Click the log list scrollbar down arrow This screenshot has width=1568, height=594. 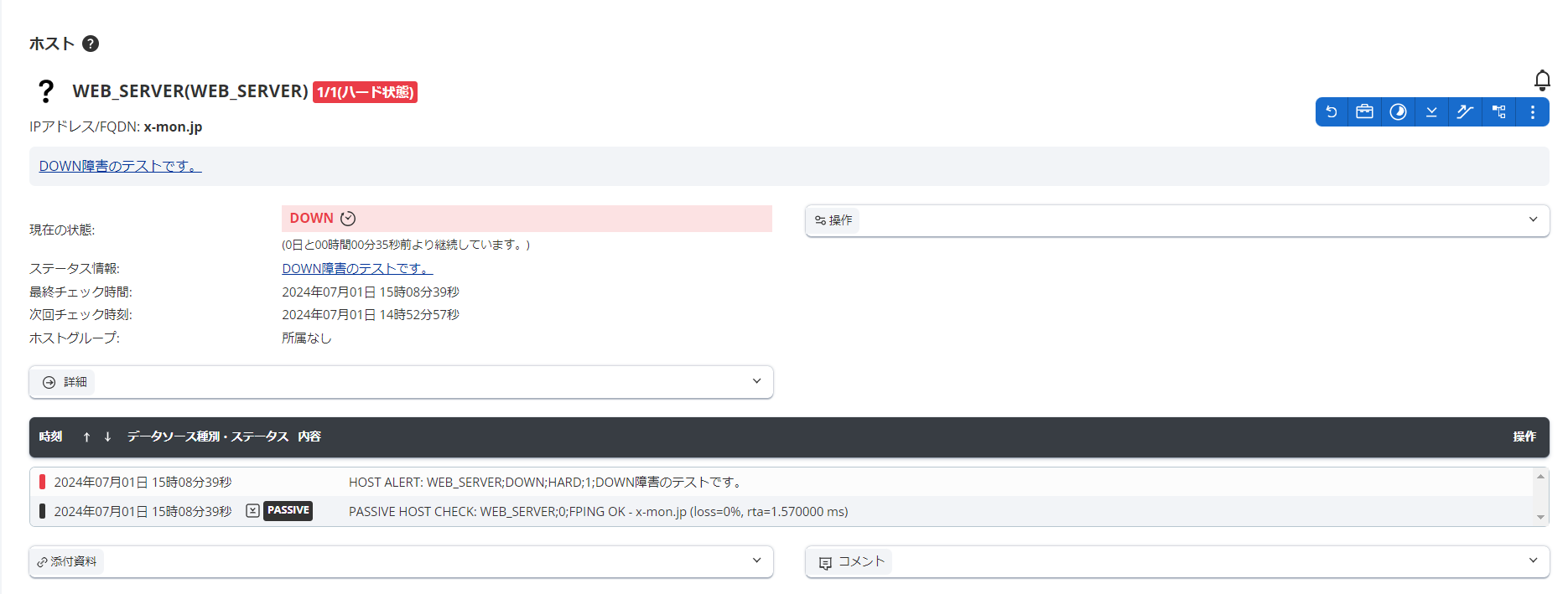point(1540,517)
